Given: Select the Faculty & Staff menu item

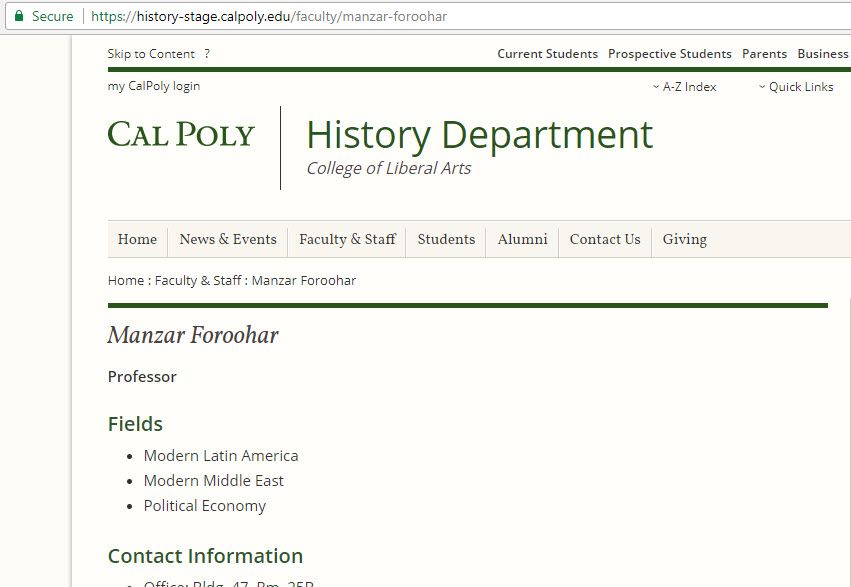Looking at the screenshot, I should (347, 240).
